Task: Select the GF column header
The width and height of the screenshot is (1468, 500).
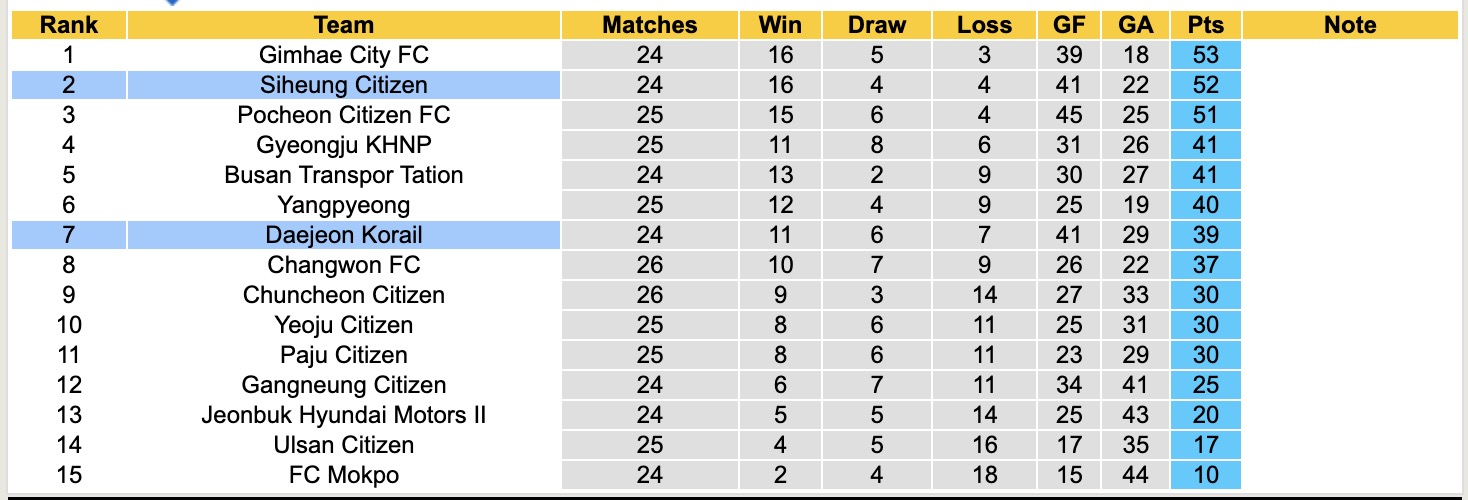Action: [1069, 25]
